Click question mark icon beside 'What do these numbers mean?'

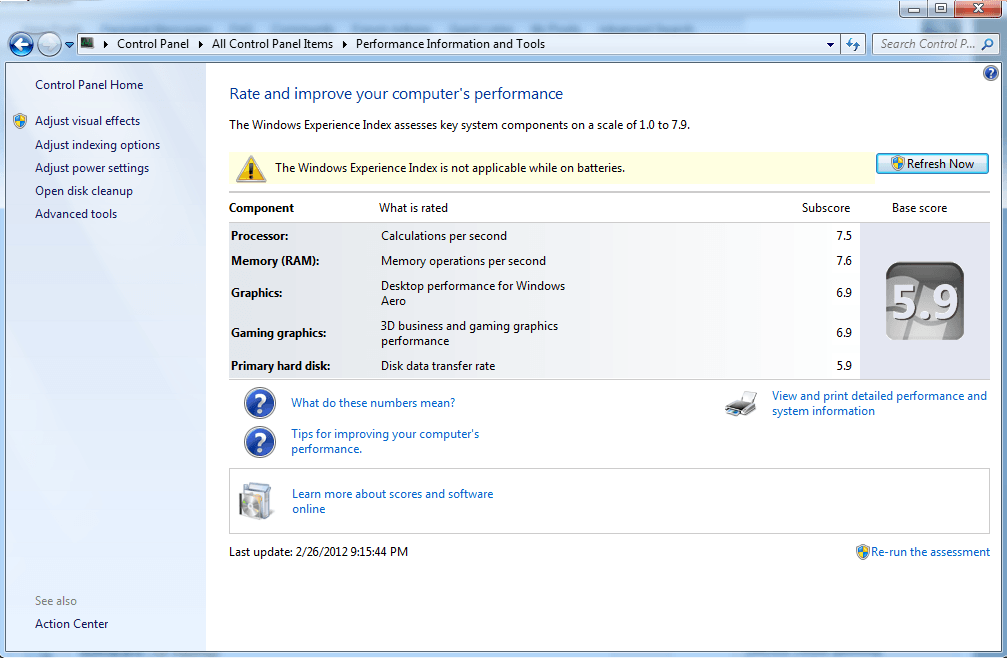(x=260, y=403)
